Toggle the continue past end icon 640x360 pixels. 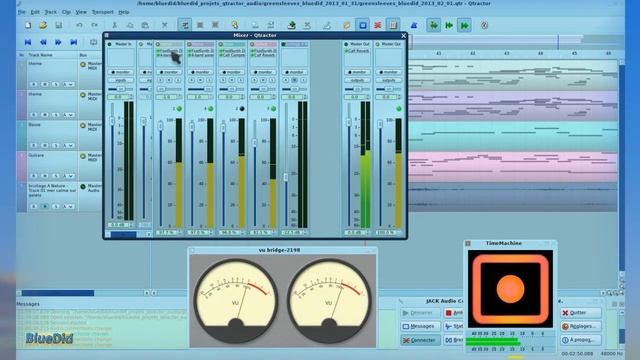click(x=464, y=25)
